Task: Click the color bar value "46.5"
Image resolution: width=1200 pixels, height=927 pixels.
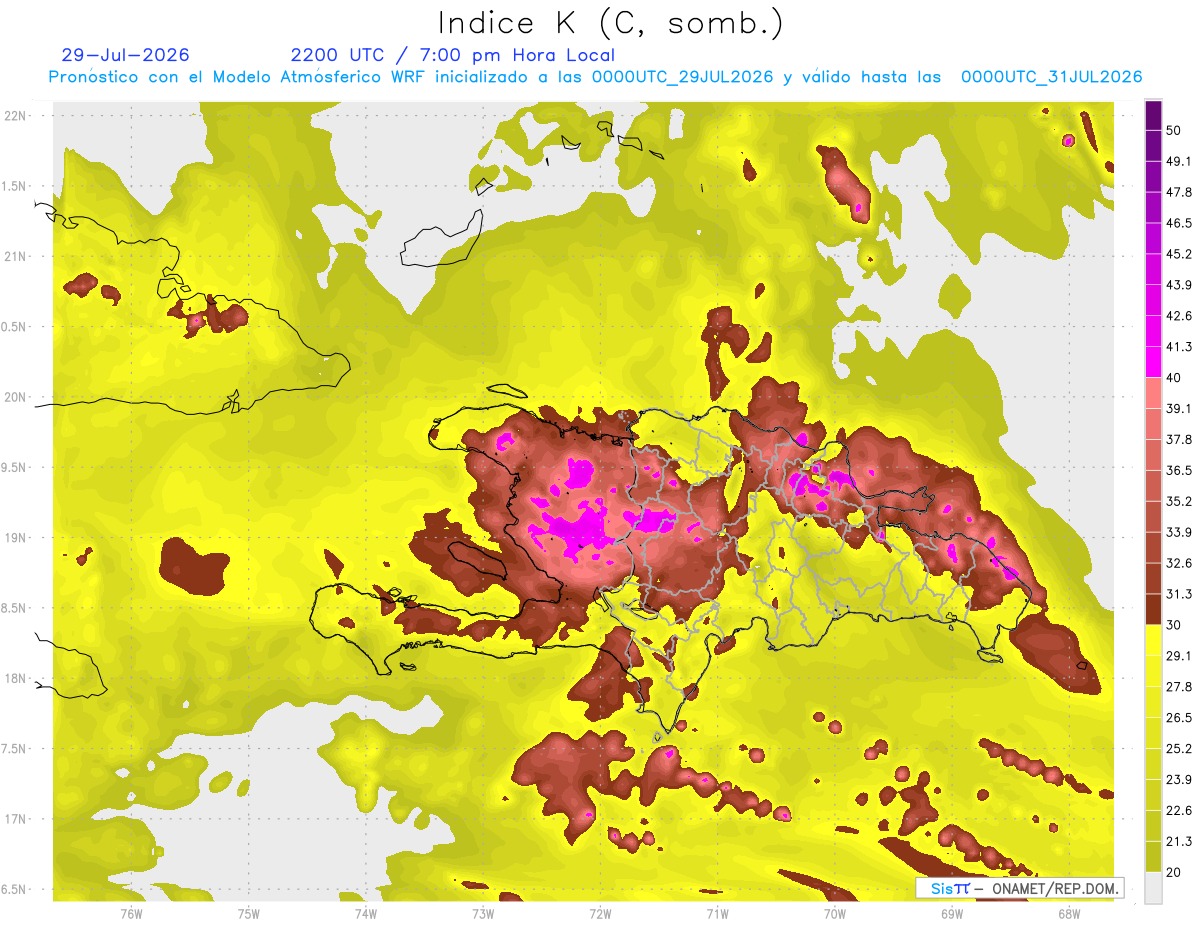Action: (x=1179, y=223)
